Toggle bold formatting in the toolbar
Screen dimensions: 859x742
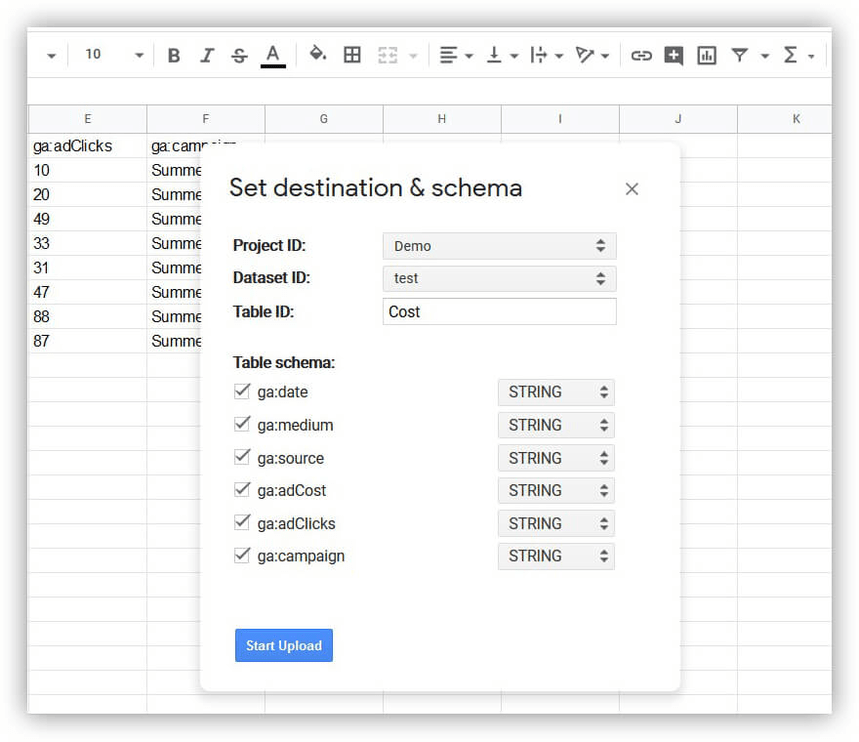pyautogui.click(x=174, y=56)
